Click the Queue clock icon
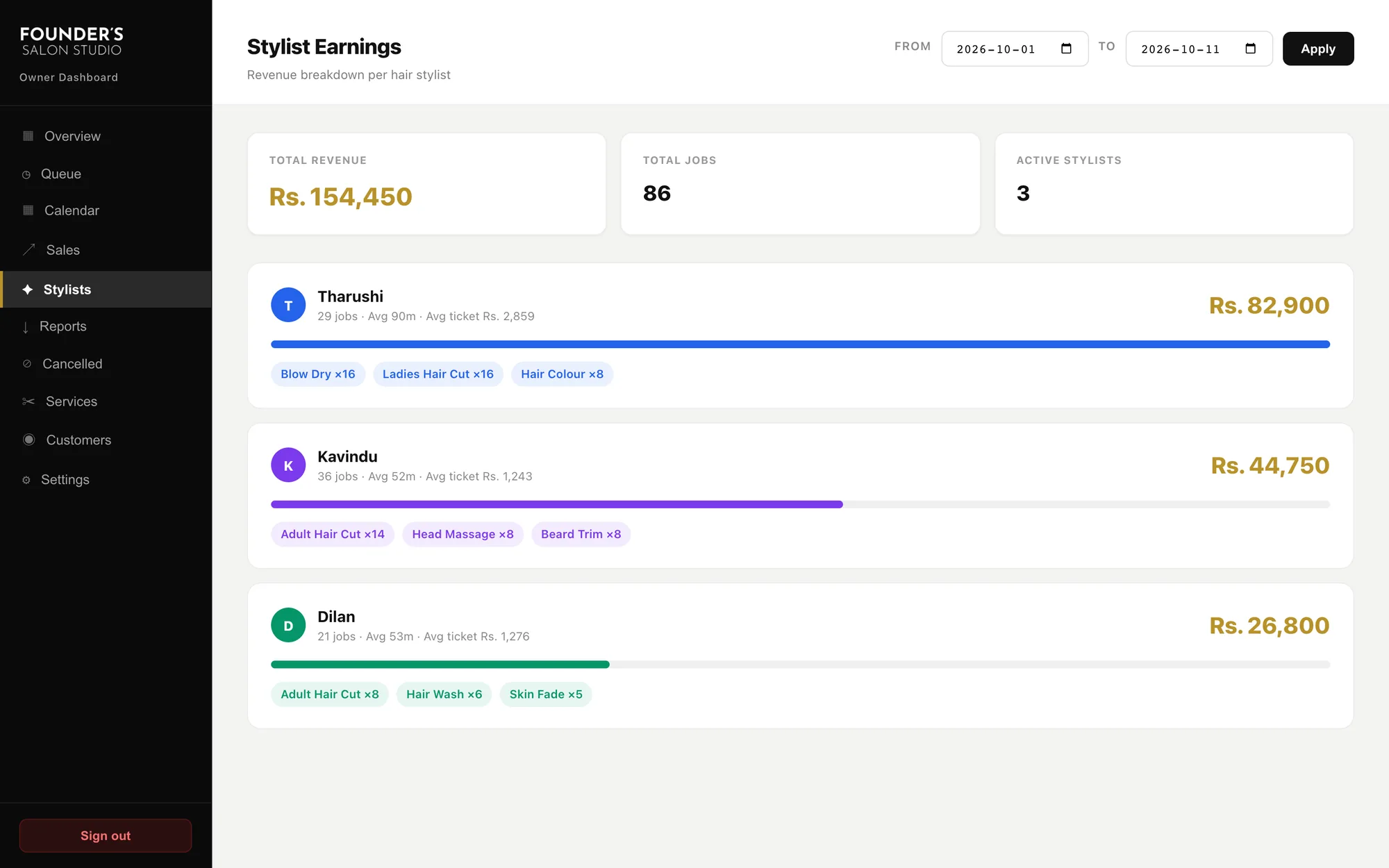This screenshot has width=1389, height=868. 26,174
